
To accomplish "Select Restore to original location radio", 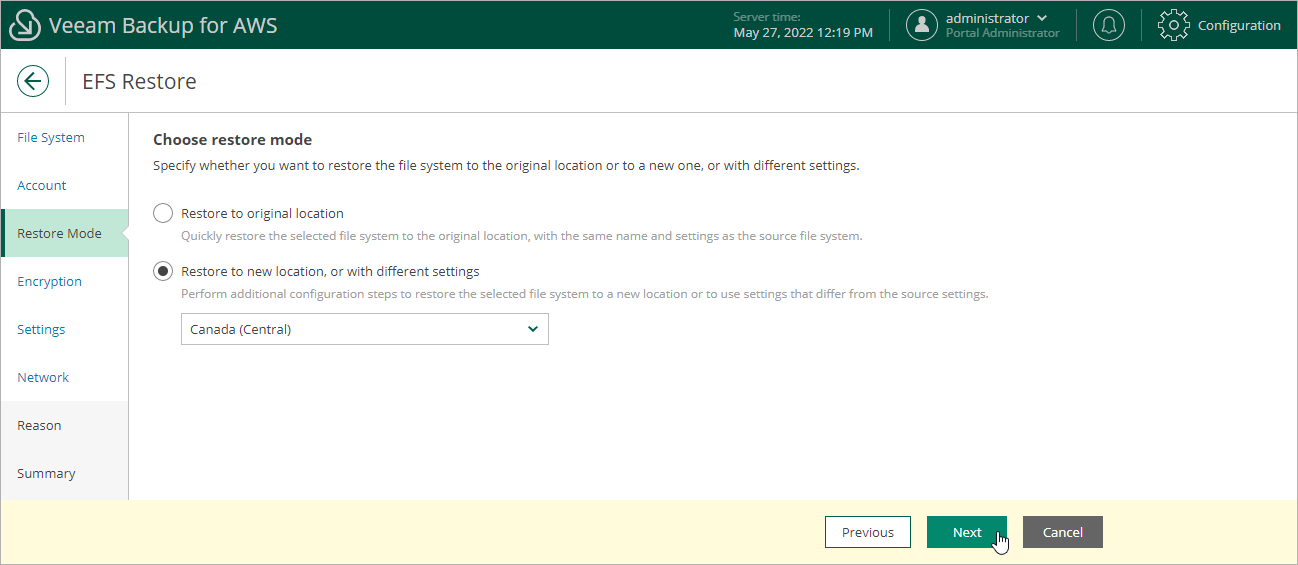I will (163, 213).
